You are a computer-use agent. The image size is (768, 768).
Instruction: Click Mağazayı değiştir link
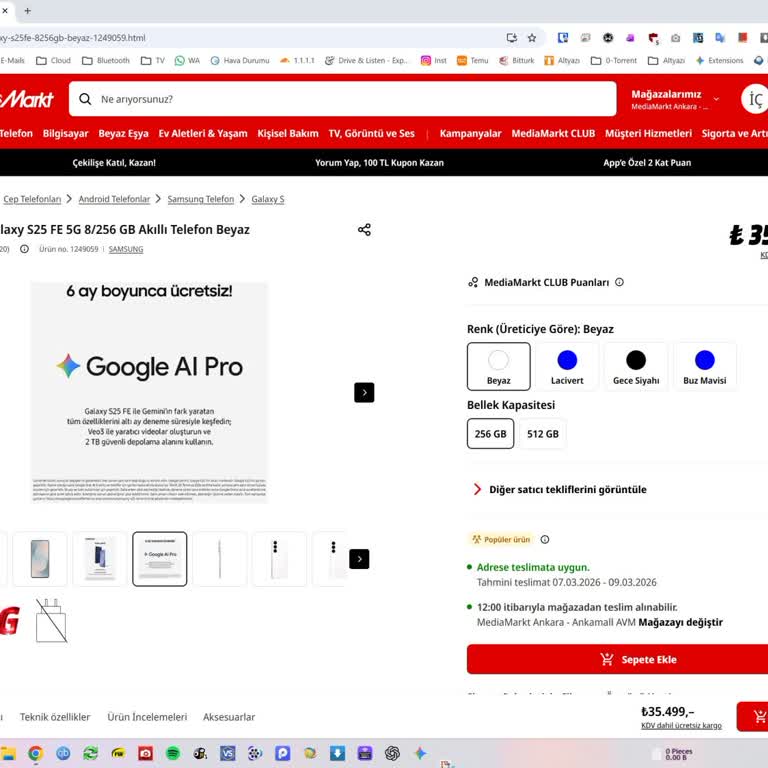[680, 622]
